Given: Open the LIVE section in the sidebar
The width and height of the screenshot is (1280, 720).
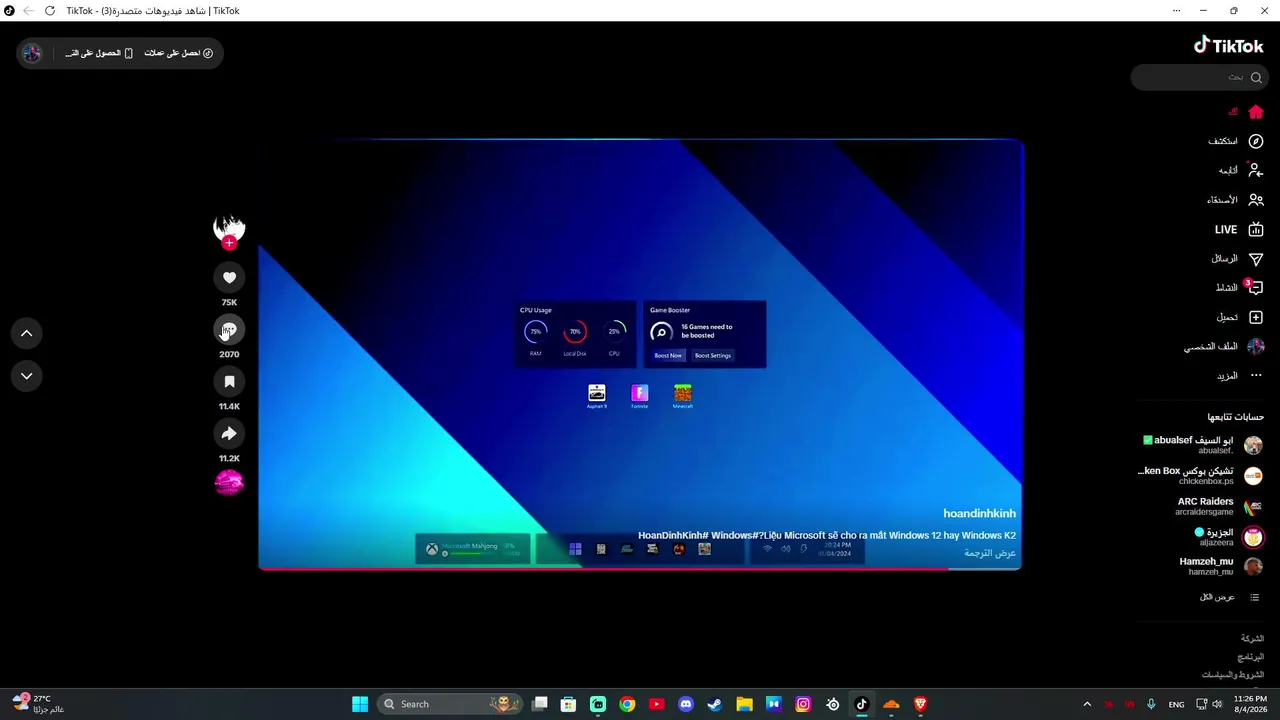Looking at the screenshot, I should coord(1240,230).
